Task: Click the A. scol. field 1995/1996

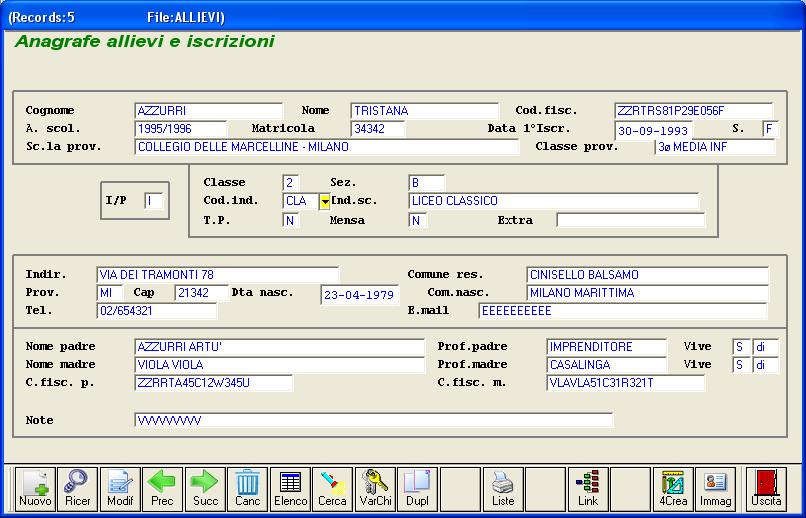Action: (181, 128)
